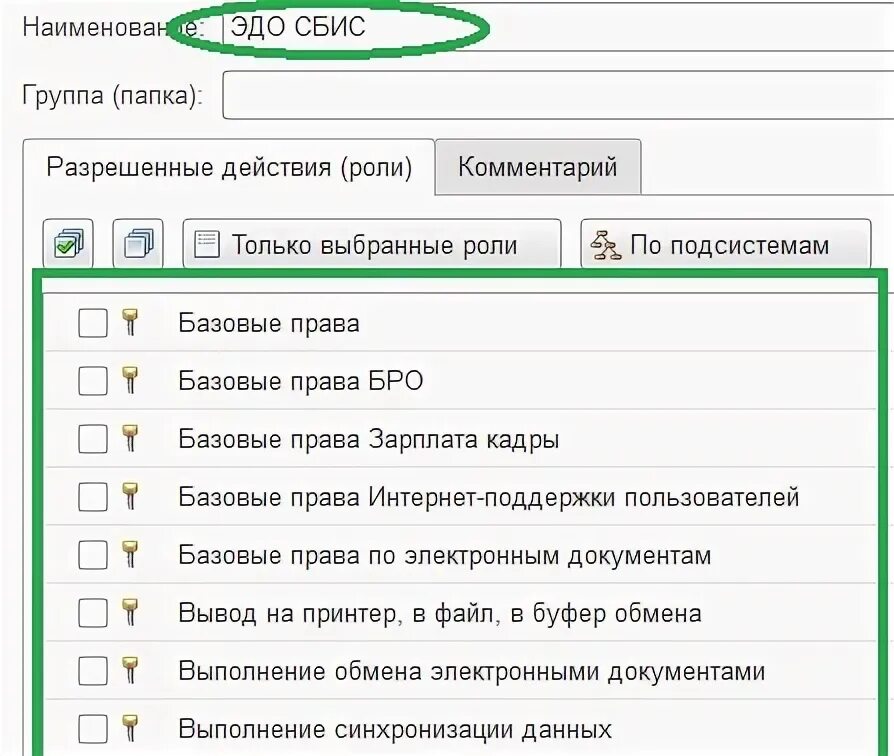The height and width of the screenshot is (756, 894).
Task: Switch to the Комментарий tab
Action: pos(538,167)
